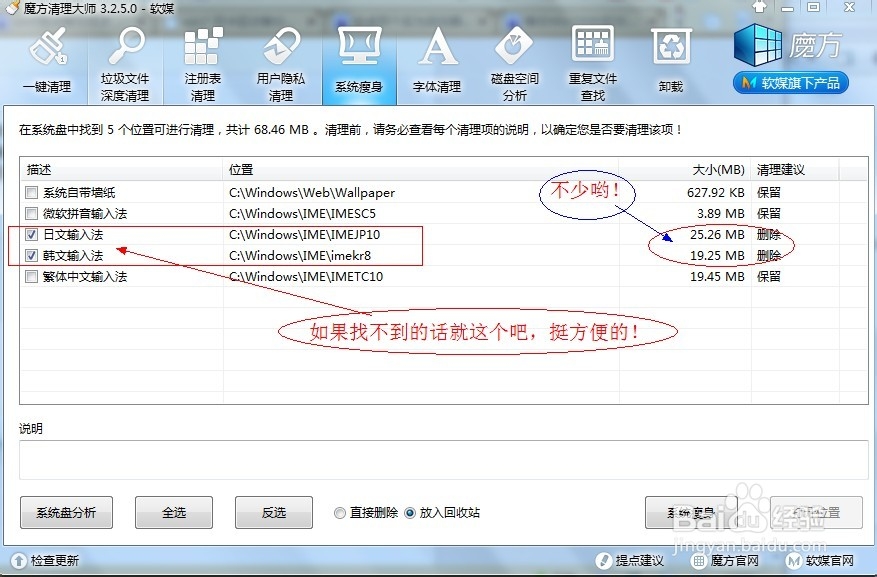Click the 19.45 MB size value
This screenshot has width=877, height=577.
click(717, 277)
